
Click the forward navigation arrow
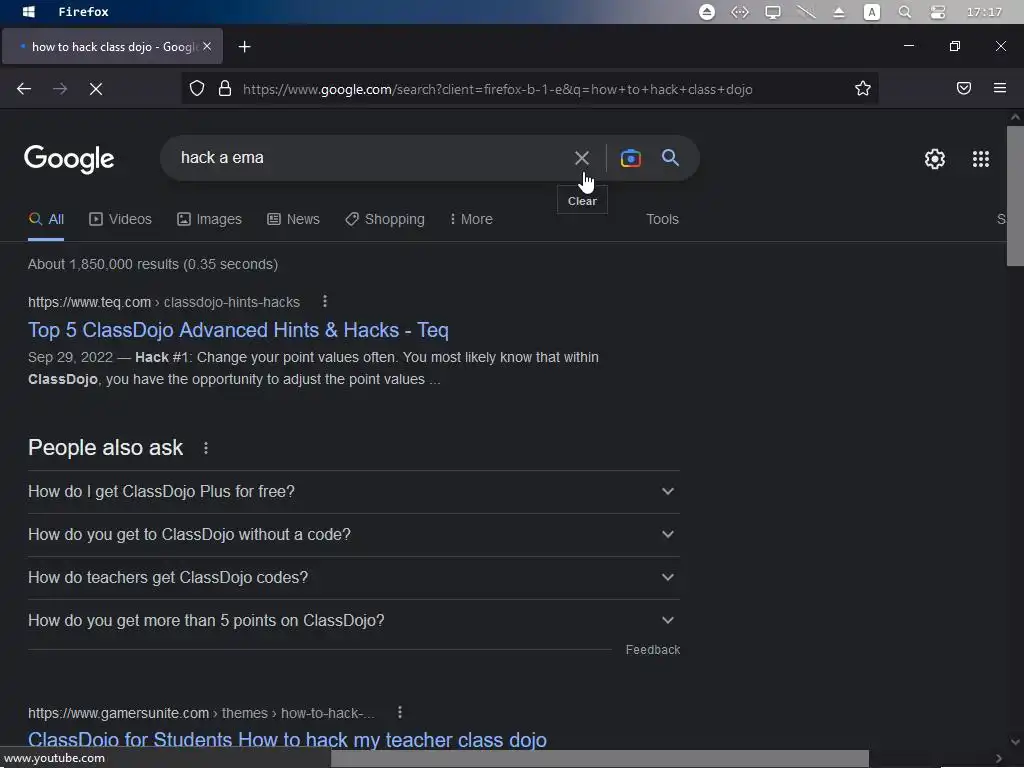coord(60,89)
